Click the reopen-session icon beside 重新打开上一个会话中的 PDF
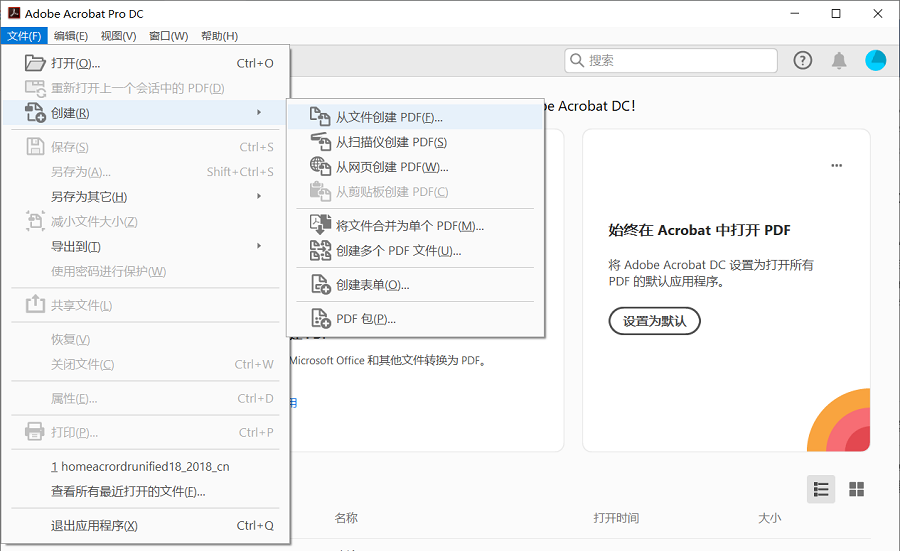This screenshot has height=551, width=900. point(35,88)
